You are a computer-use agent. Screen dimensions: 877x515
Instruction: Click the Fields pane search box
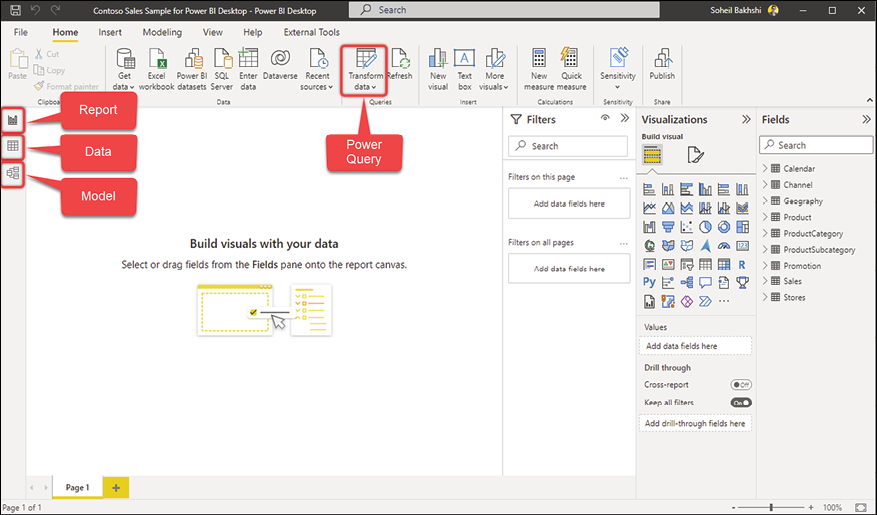click(816, 145)
